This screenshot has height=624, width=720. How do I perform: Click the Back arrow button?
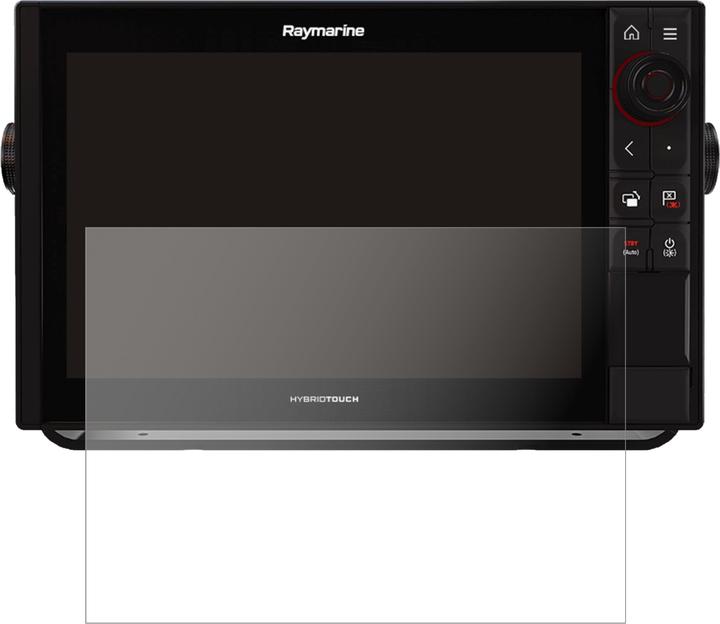click(x=630, y=148)
